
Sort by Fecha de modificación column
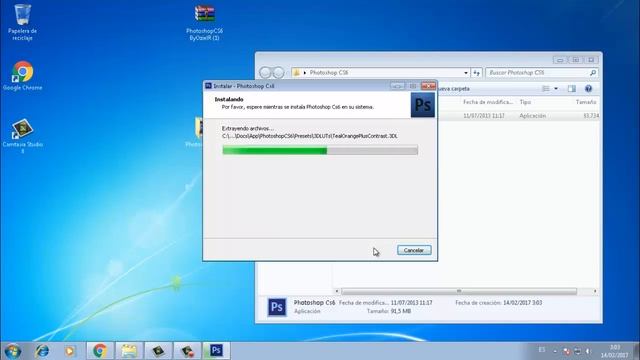point(487,102)
